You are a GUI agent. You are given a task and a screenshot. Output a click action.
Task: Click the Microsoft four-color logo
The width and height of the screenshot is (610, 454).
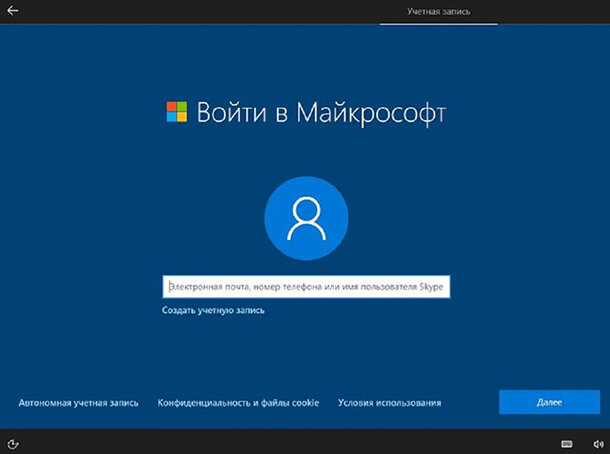[177, 112]
